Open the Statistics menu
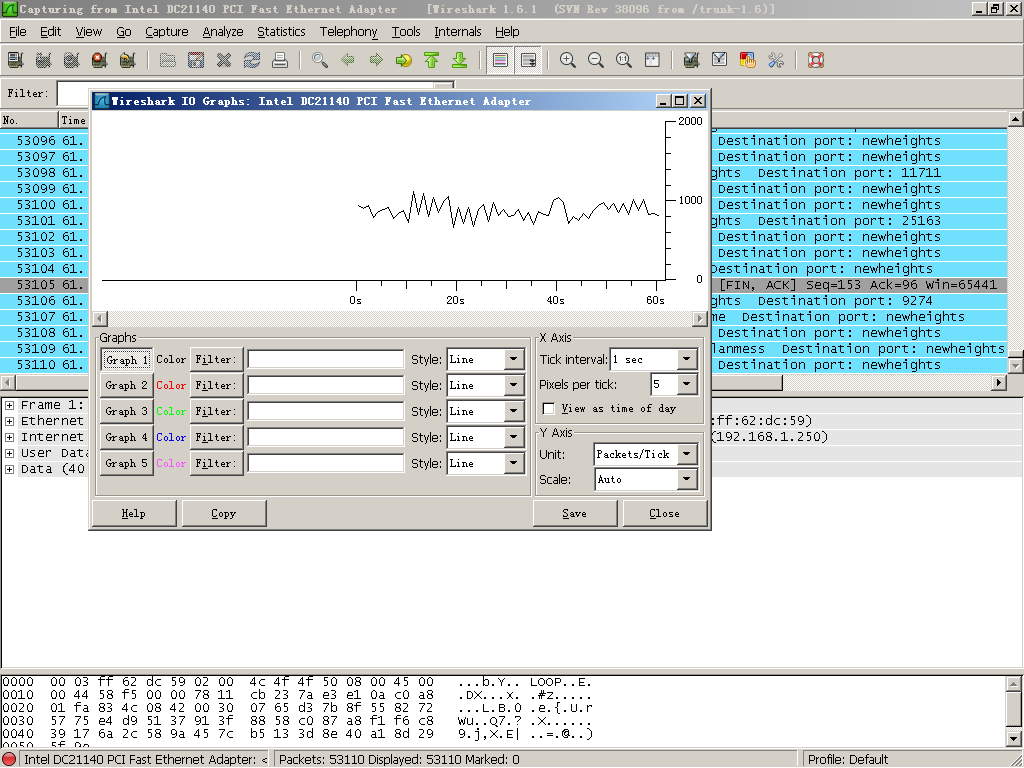Viewport: 1024px width, 768px height. click(281, 32)
